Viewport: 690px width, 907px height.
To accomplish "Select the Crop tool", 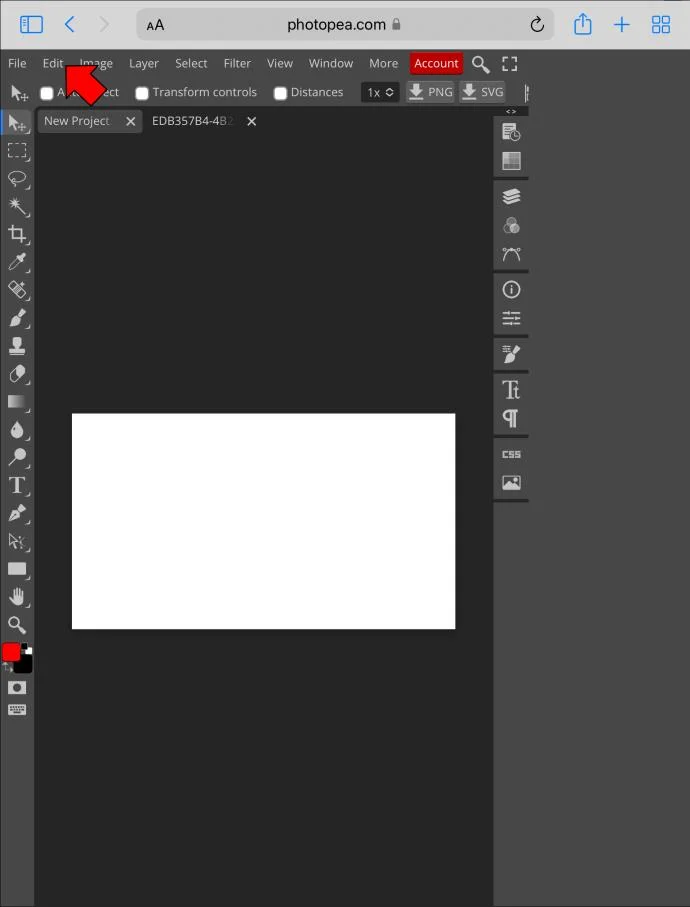I will point(17,234).
